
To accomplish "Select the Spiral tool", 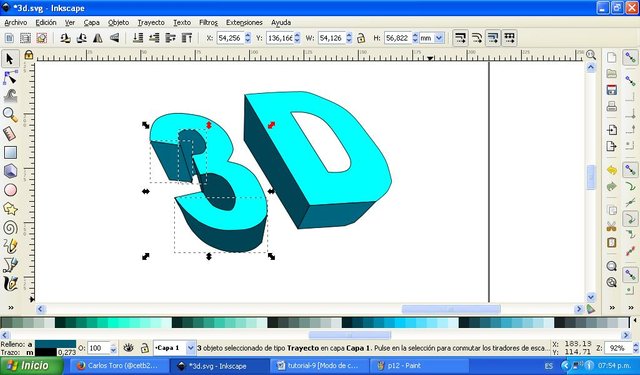I will click(10, 228).
